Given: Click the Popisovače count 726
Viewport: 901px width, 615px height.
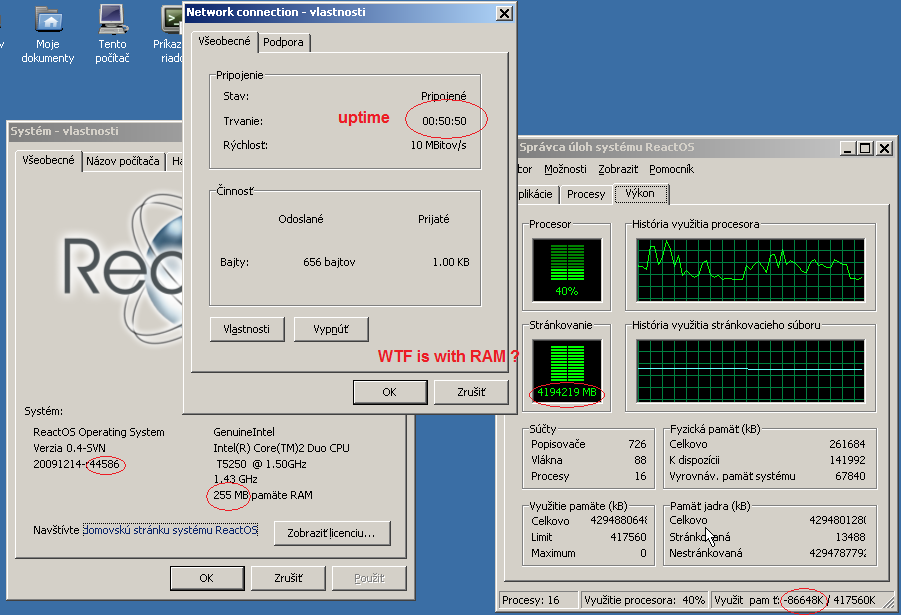Looking at the screenshot, I should pos(637,444).
